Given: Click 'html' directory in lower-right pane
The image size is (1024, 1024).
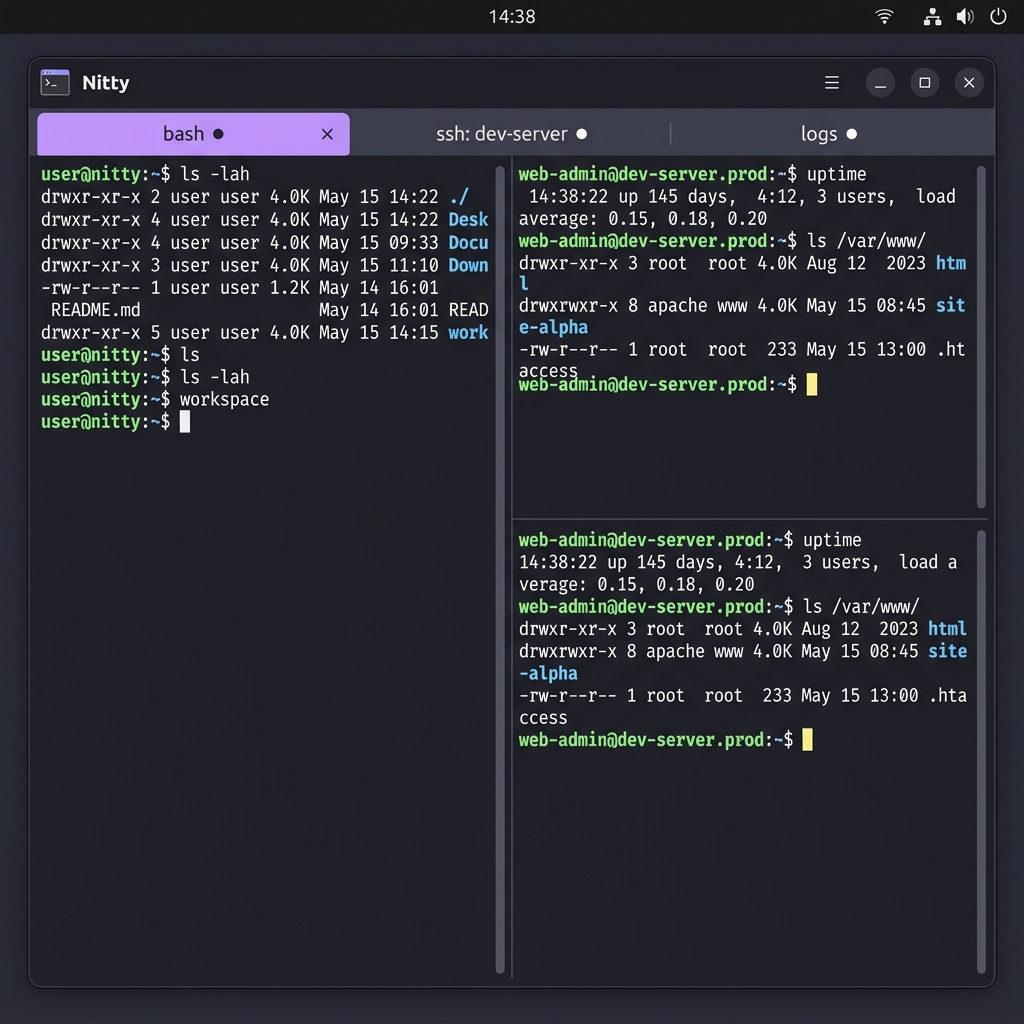Looking at the screenshot, I should point(947,629).
